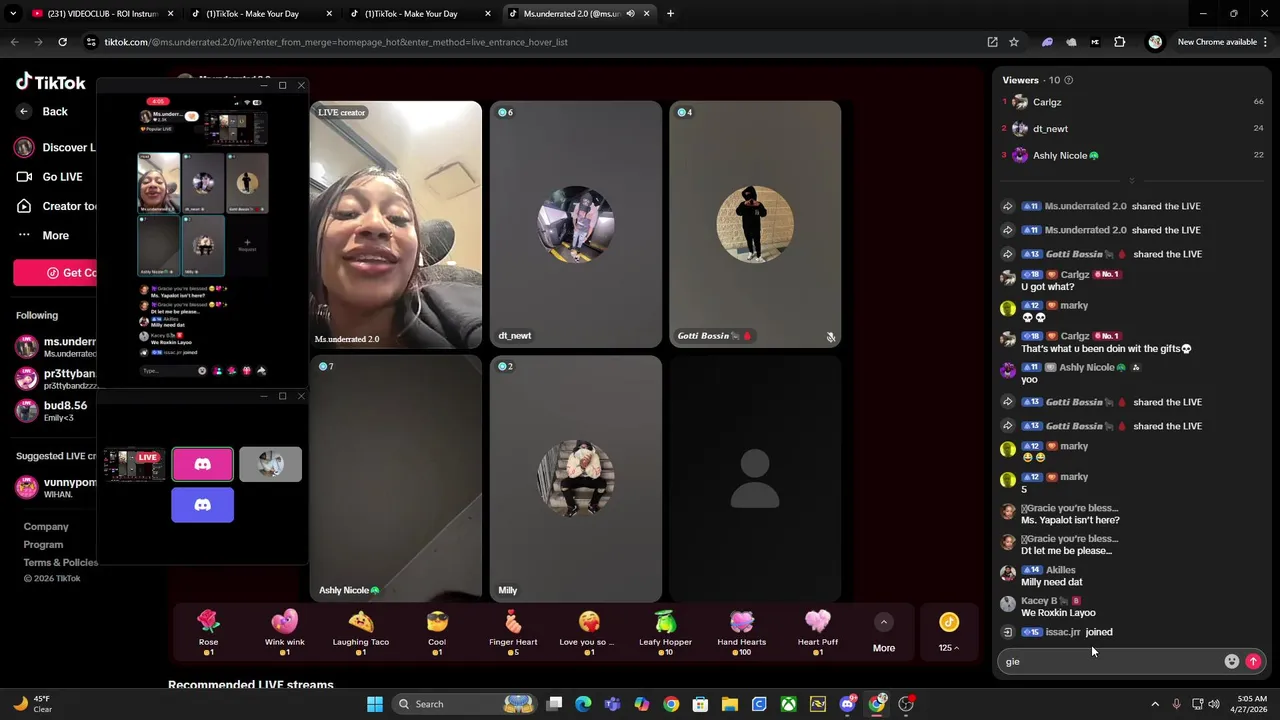Select the Ms.underrated 2.0 LIVE creator video tile
The image size is (1280, 720).
[x=395, y=224]
